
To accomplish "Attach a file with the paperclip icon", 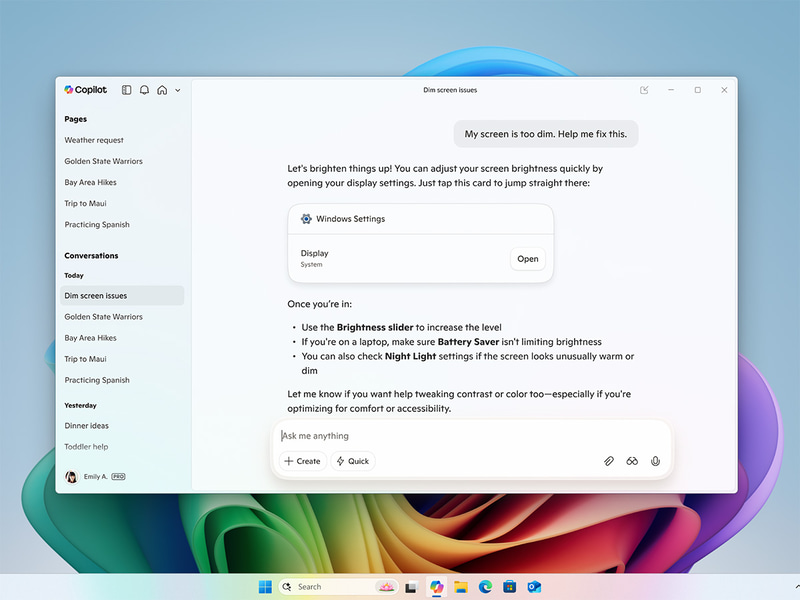I will pyautogui.click(x=609, y=461).
